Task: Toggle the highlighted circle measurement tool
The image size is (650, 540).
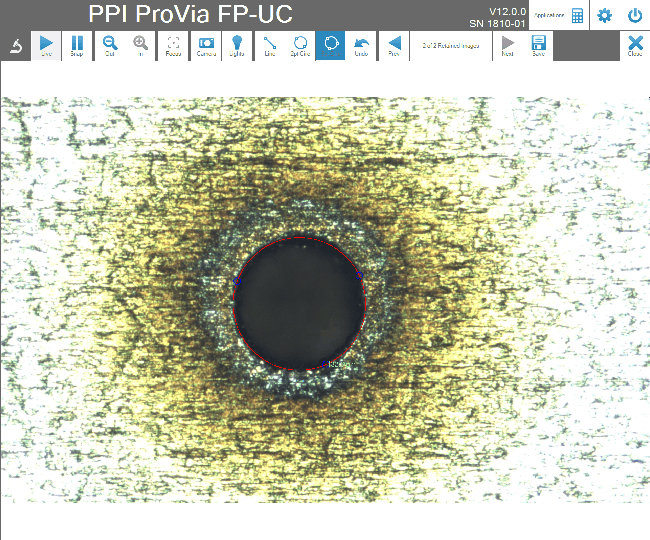Action: point(331,46)
